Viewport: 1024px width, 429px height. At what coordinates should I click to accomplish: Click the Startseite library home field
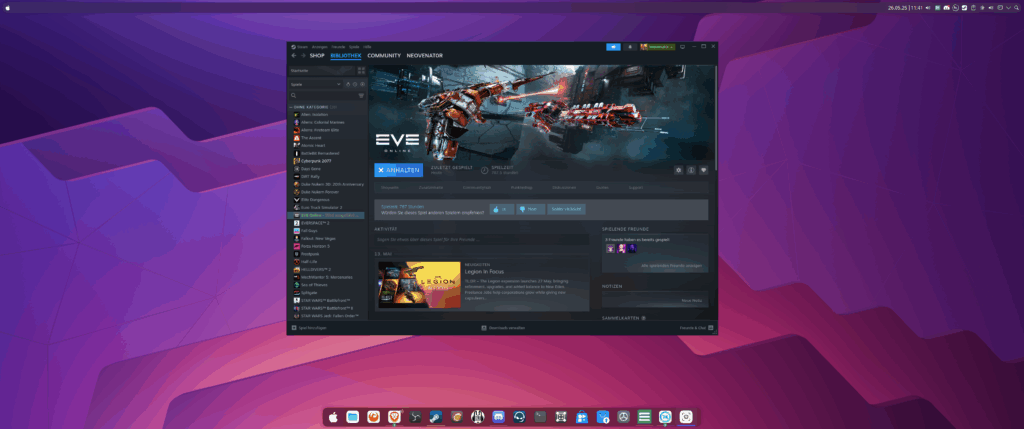(x=322, y=71)
